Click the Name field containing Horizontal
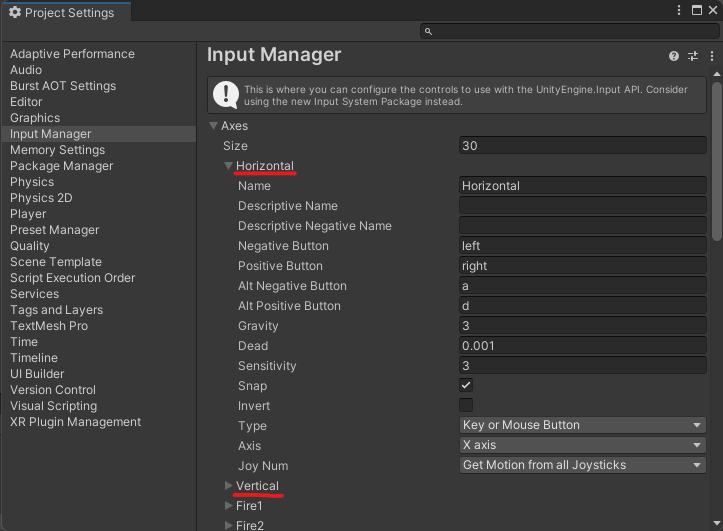Screen dimensions: 723x531 coord(582,186)
